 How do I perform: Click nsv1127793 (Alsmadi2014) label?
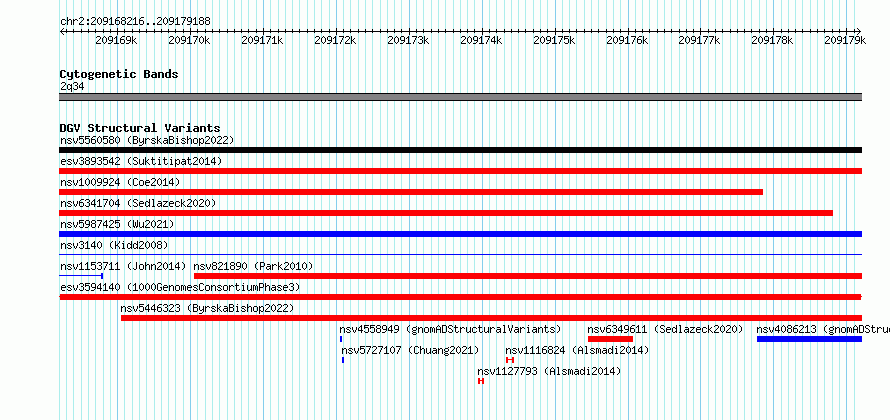549,371
